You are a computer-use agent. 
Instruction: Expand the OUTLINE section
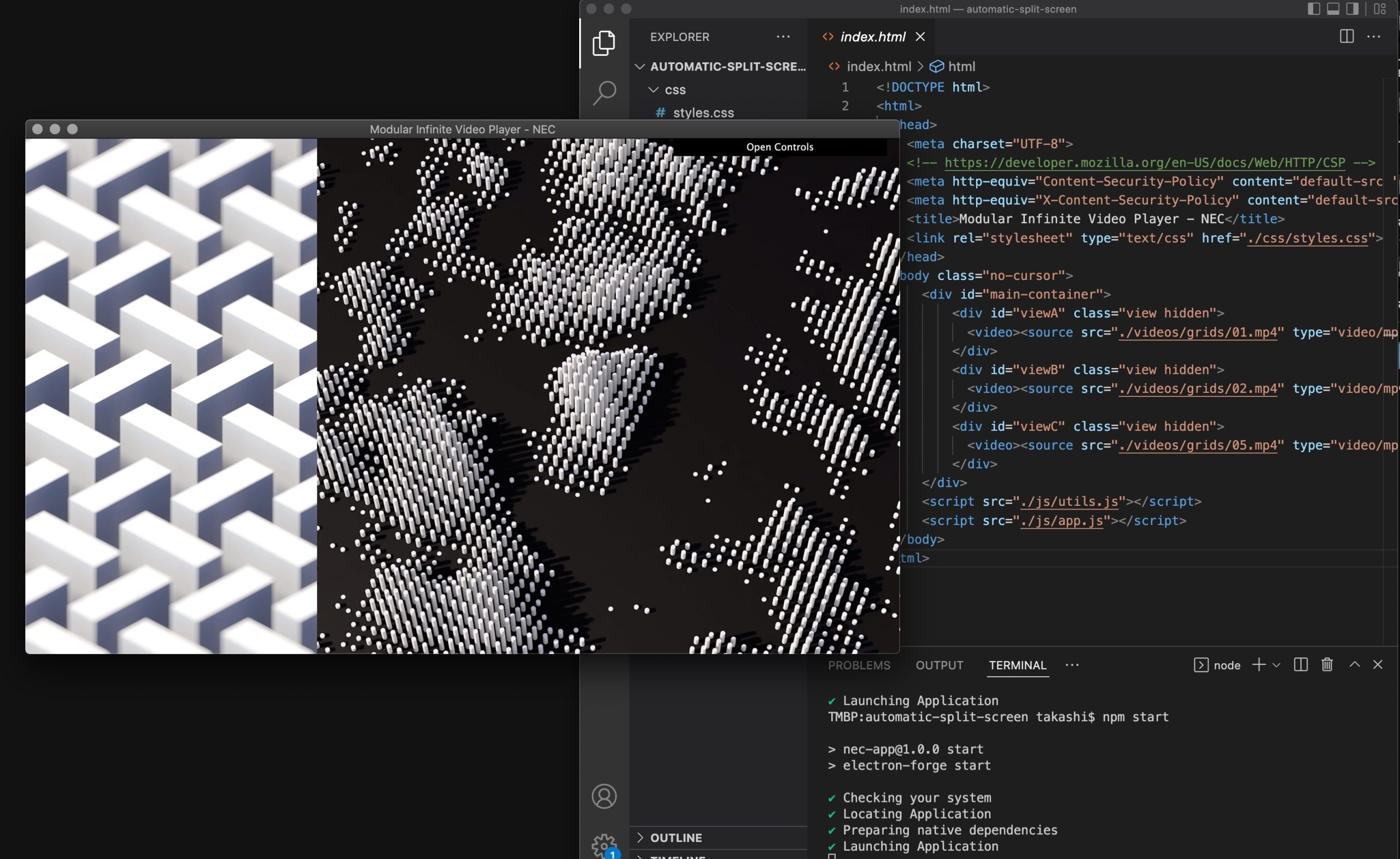(x=675, y=838)
